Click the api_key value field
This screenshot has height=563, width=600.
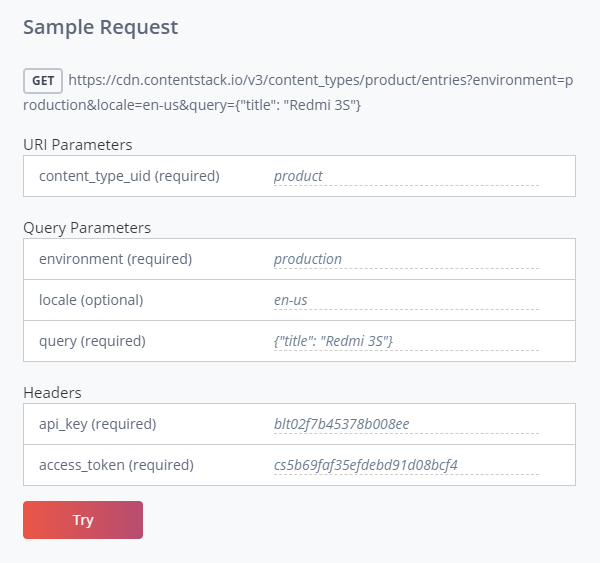tap(406, 424)
